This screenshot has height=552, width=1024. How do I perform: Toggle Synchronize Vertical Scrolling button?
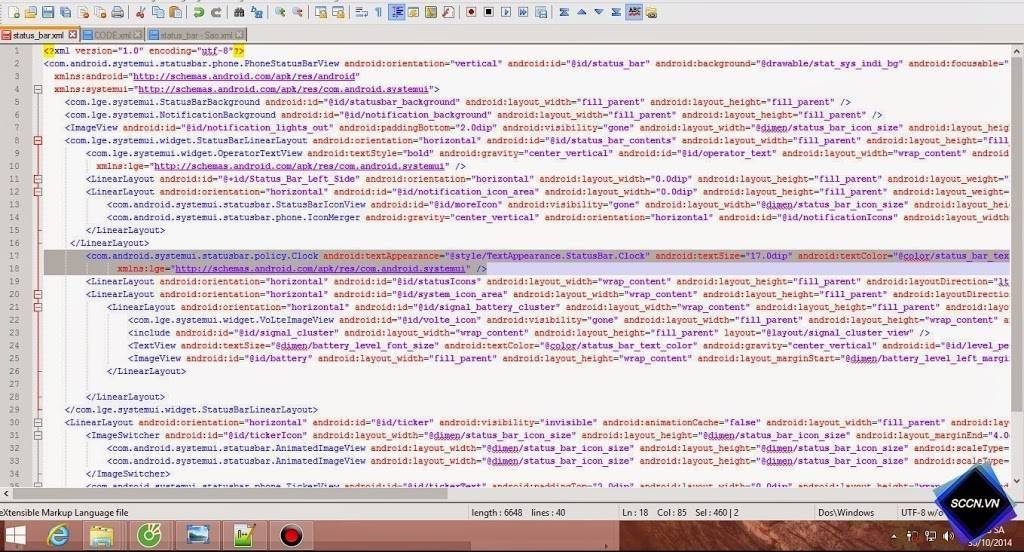(x=321, y=12)
